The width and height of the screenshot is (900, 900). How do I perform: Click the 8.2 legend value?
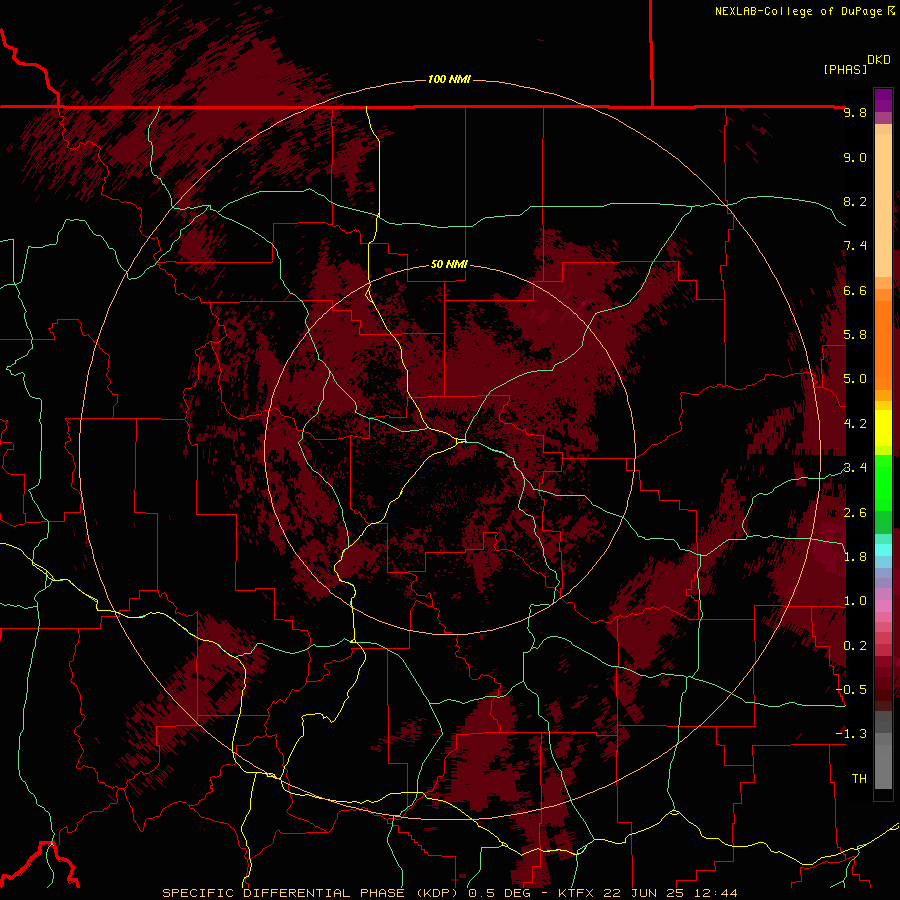click(855, 201)
